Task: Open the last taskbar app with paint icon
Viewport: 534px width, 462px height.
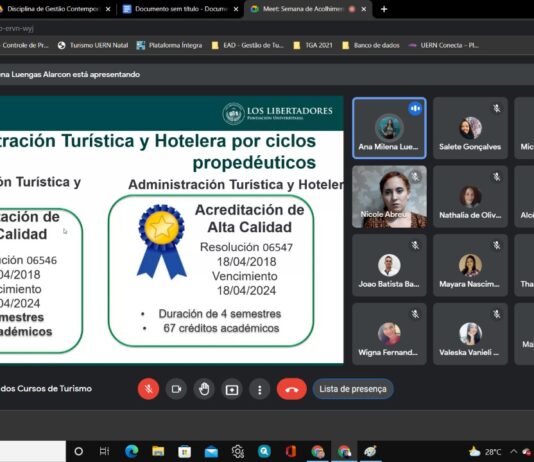Action: 370,451
